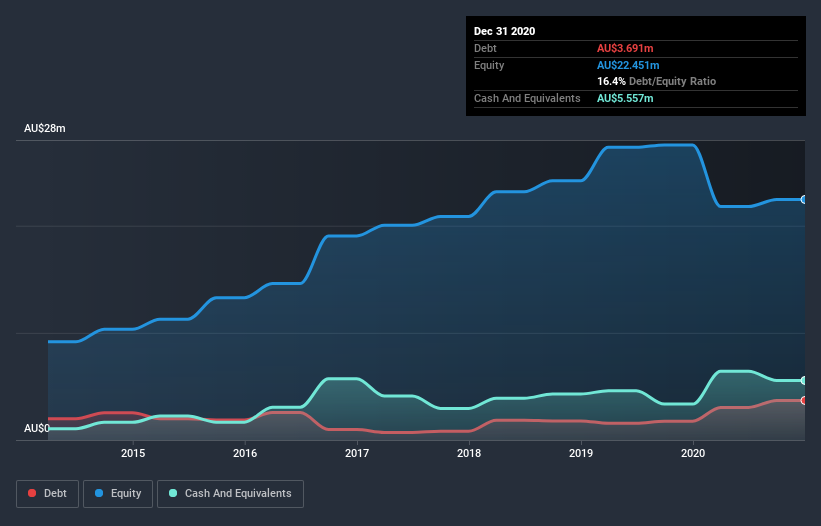Click the AU$0 y-axis label
The height and width of the screenshot is (526, 821).
(38, 429)
